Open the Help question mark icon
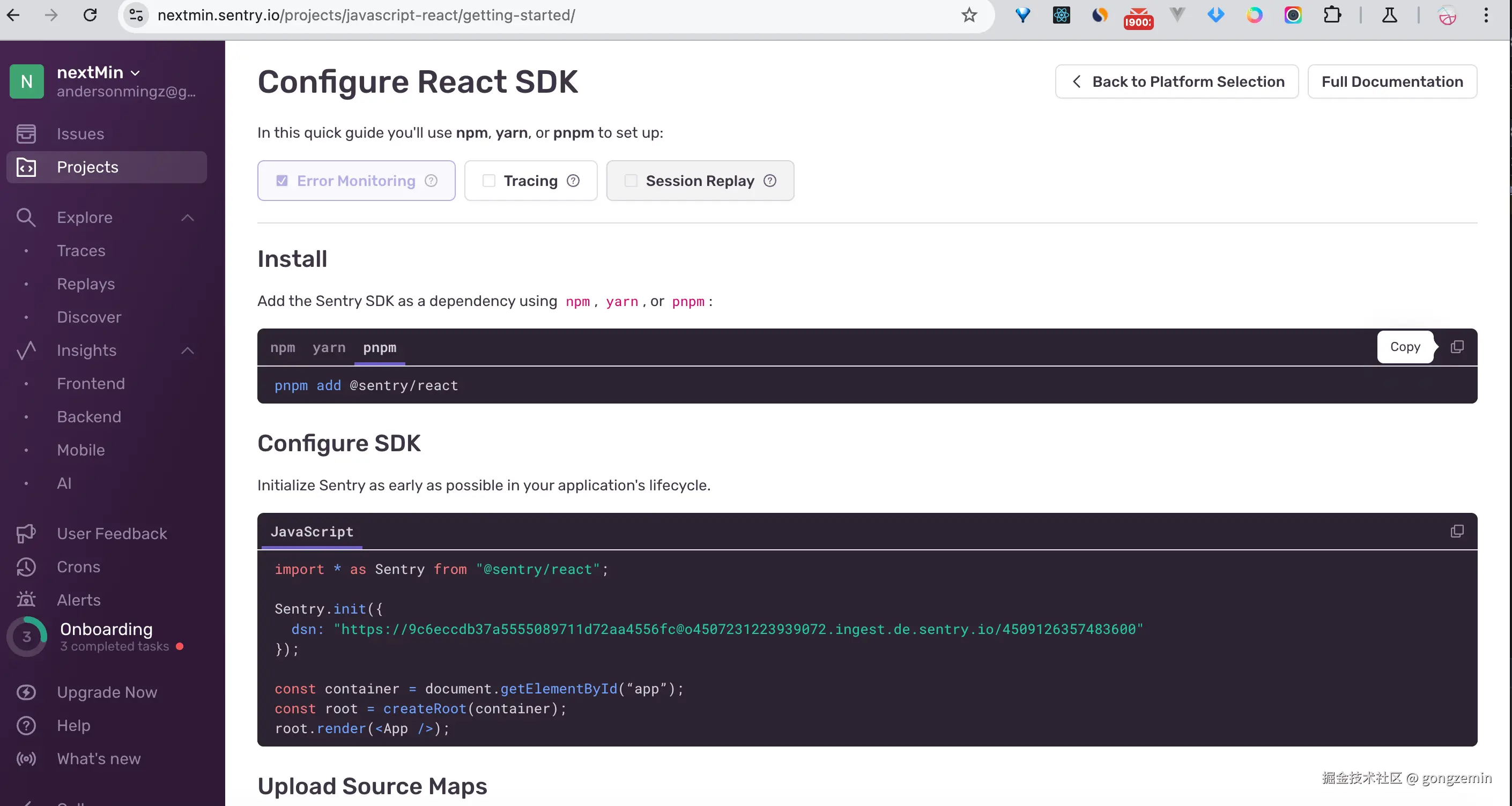This screenshot has width=1512, height=806. [26, 725]
